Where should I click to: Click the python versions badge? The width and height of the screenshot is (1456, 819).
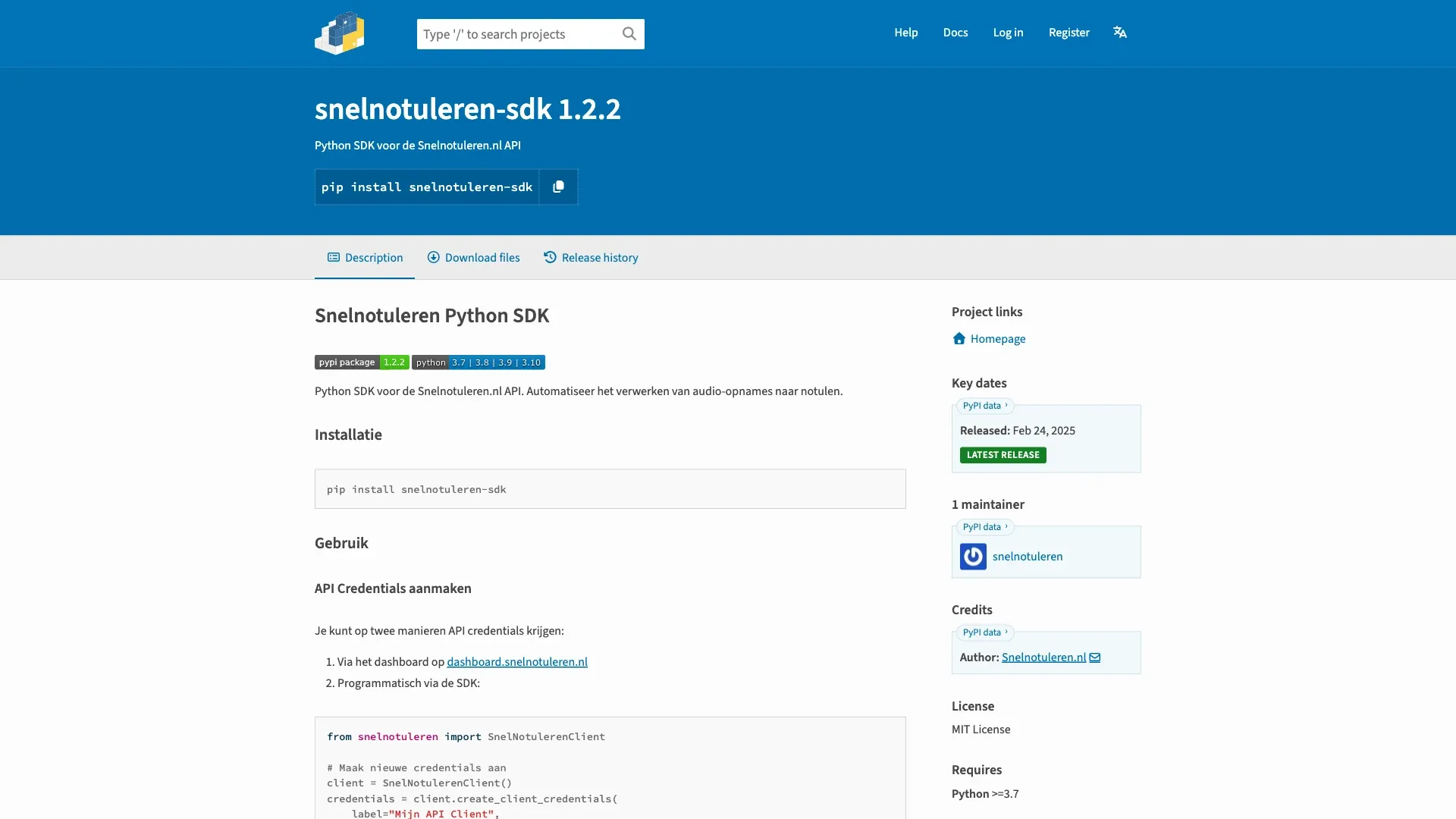pyautogui.click(x=479, y=362)
